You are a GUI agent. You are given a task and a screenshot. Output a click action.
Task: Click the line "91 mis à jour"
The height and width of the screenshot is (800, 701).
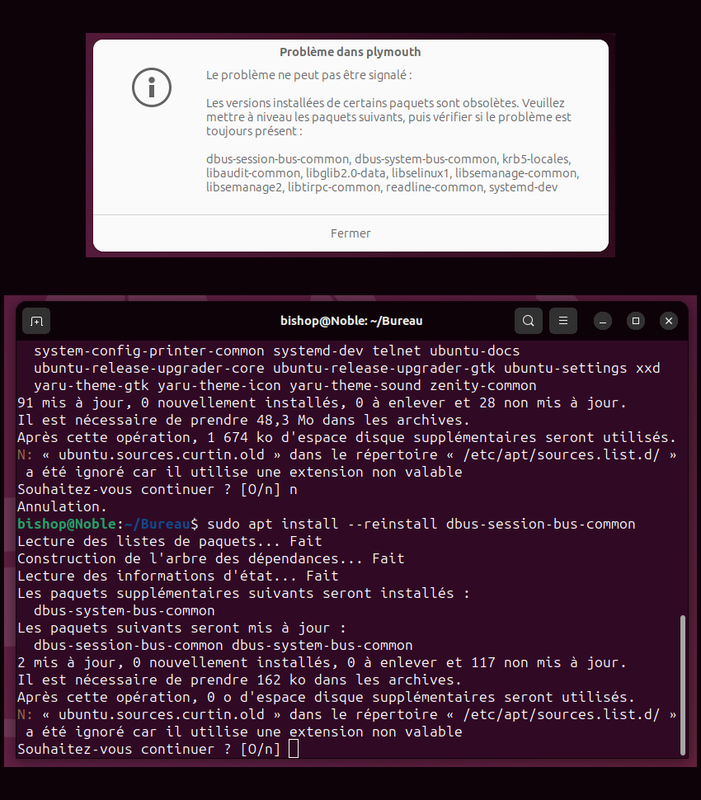click(x=321, y=403)
